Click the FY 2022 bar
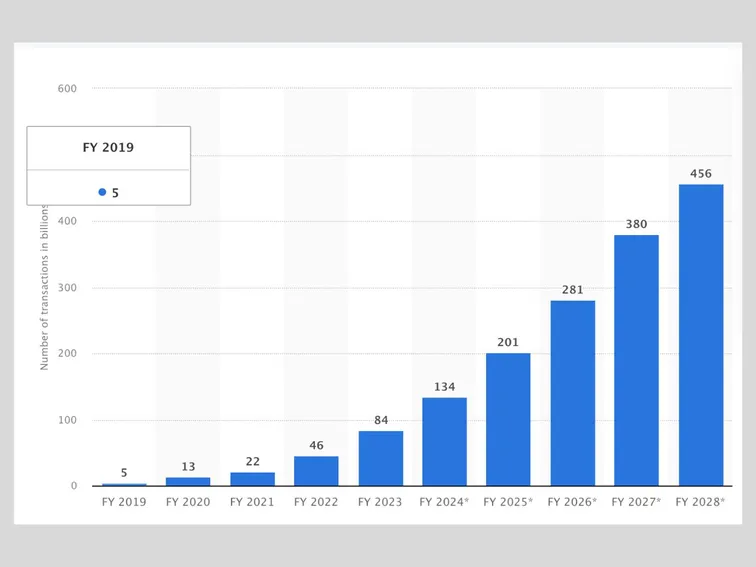The height and width of the screenshot is (567, 756). tap(316, 471)
